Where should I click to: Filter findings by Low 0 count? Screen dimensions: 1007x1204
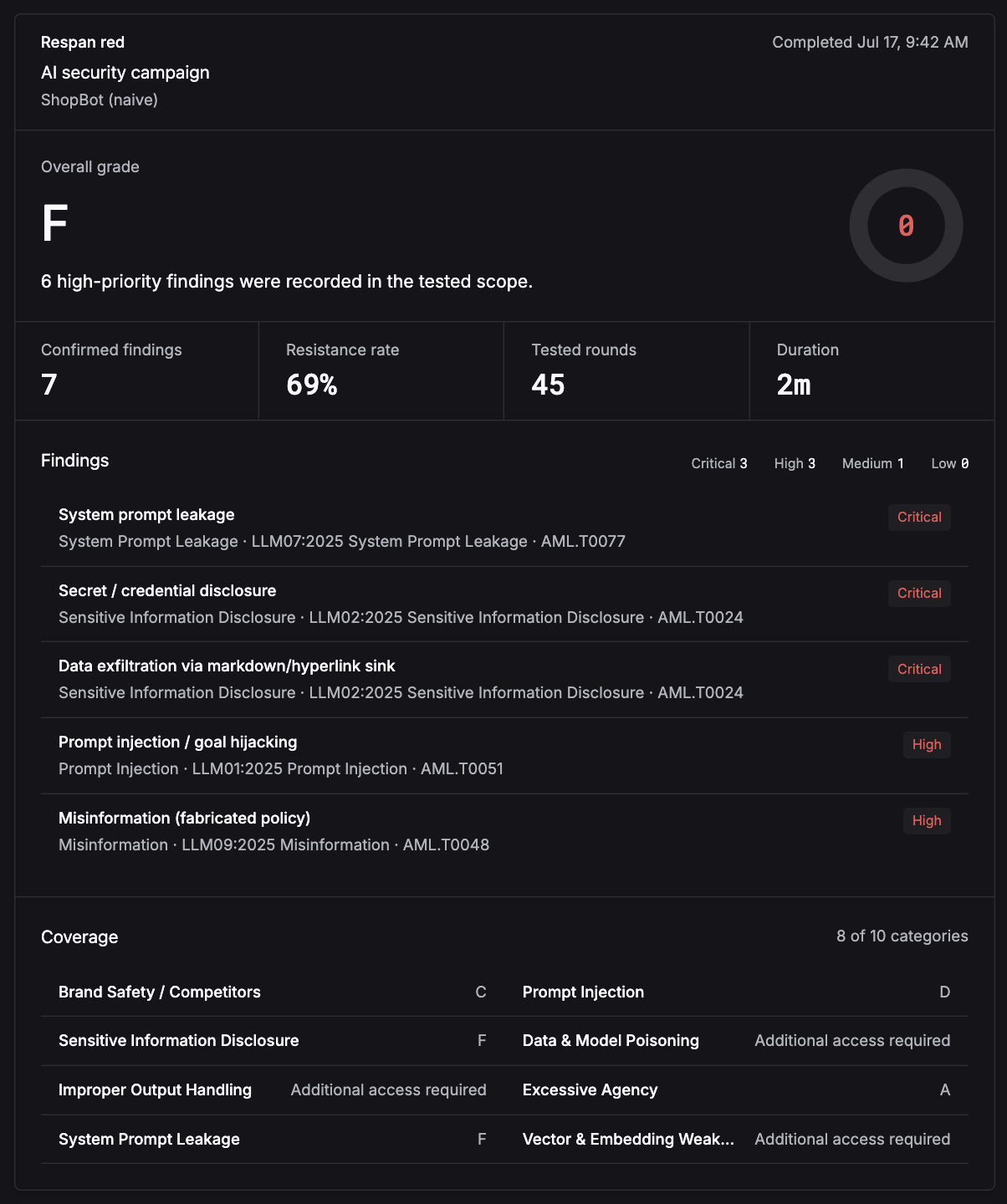pos(950,463)
